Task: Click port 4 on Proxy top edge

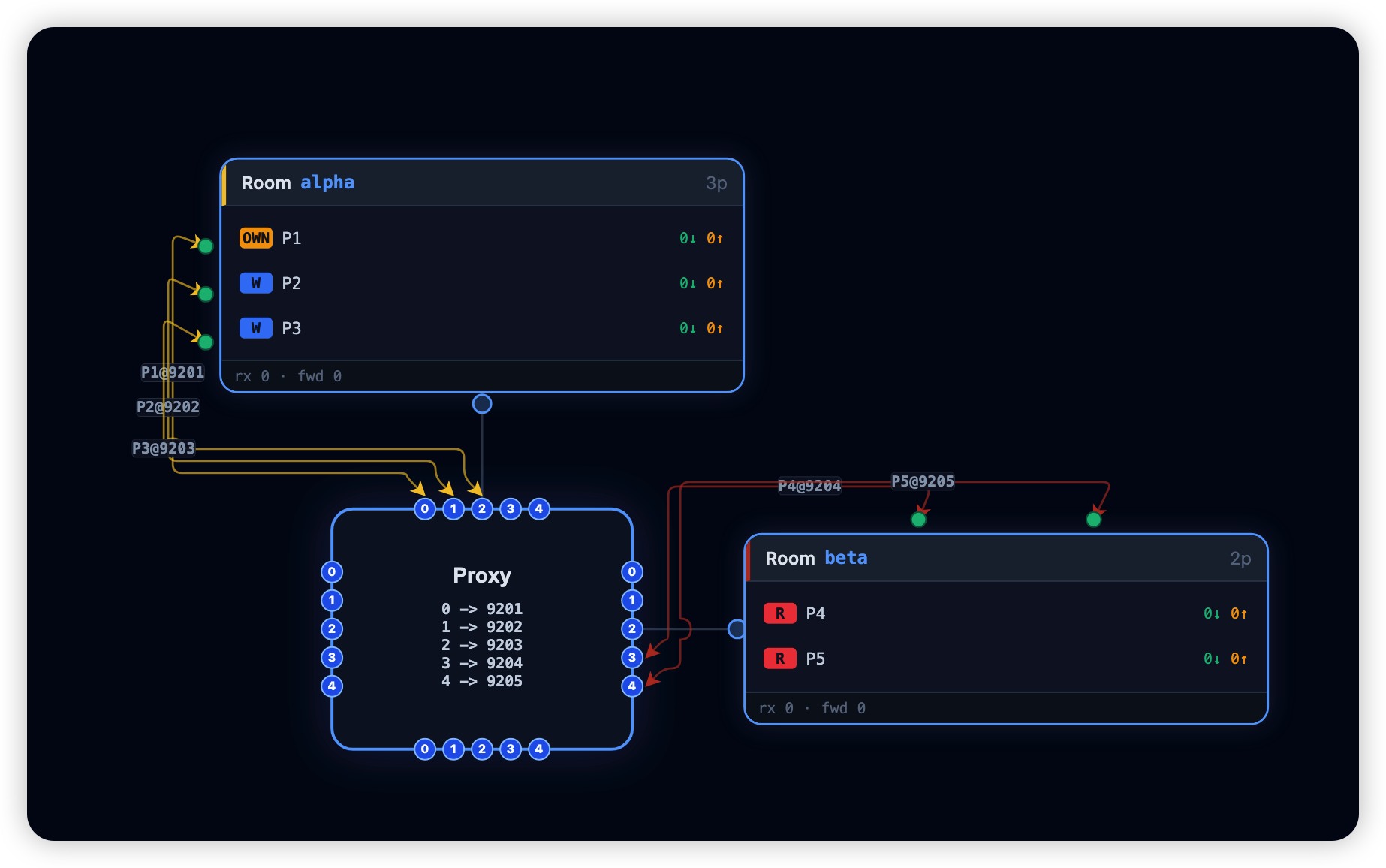Action: [539, 509]
